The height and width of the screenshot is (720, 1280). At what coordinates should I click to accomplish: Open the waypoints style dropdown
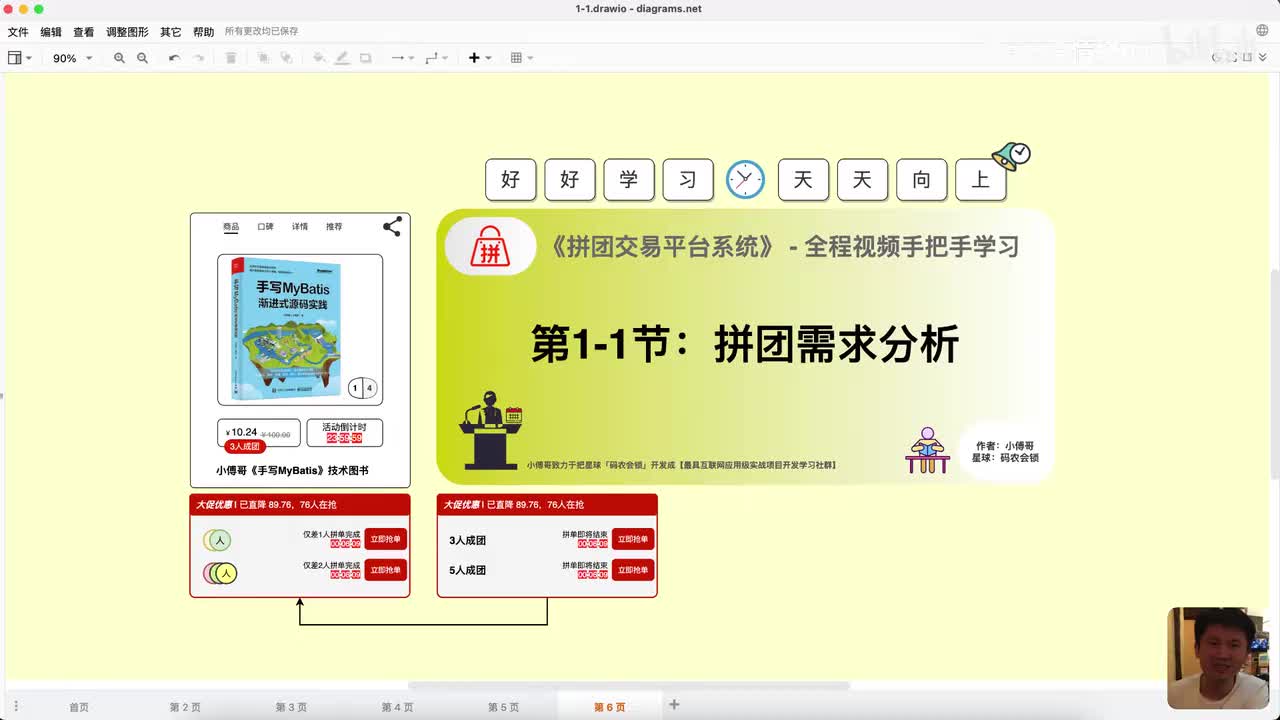tap(437, 58)
